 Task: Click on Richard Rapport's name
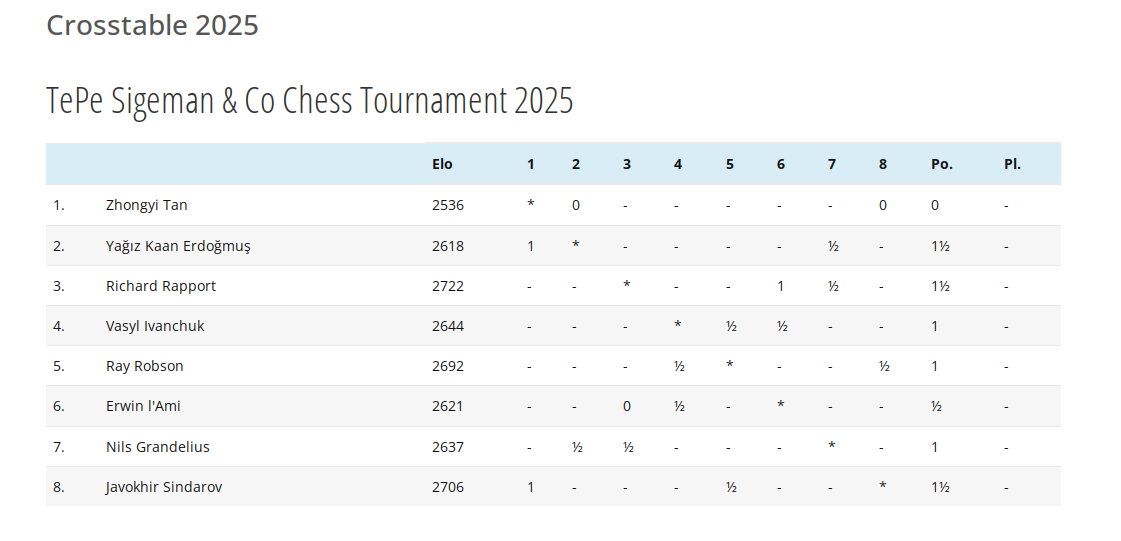click(161, 286)
